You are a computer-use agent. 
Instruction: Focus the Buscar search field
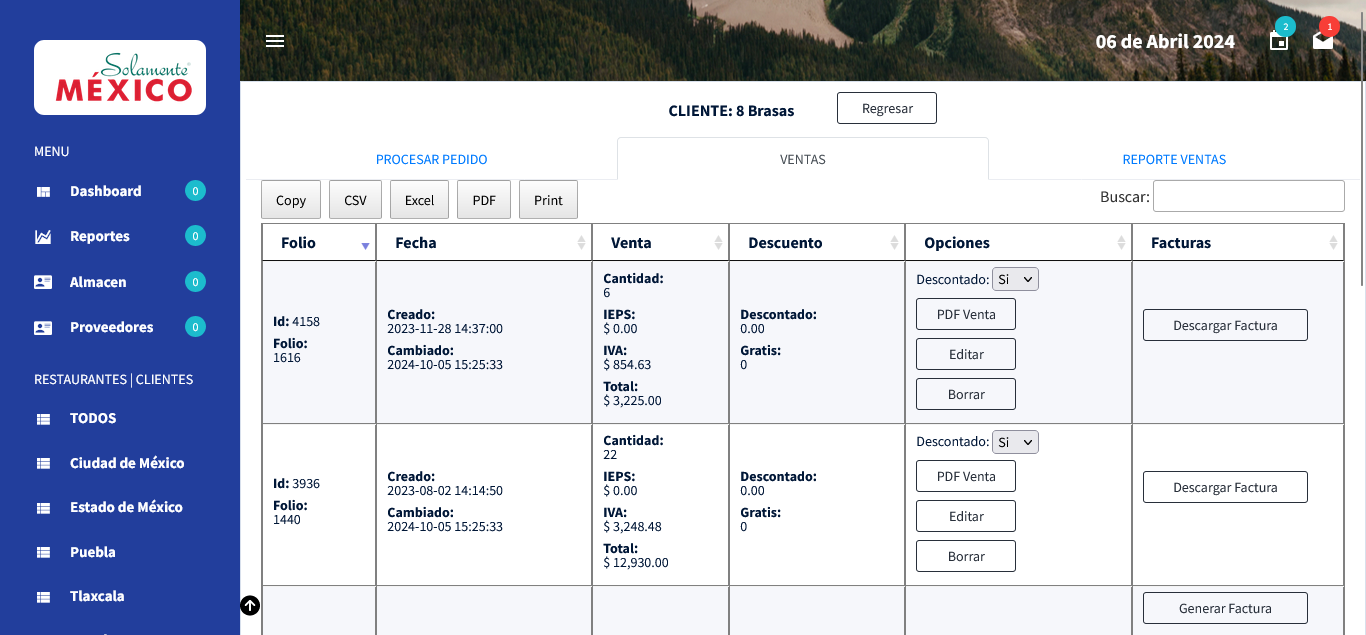[1249, 196]
